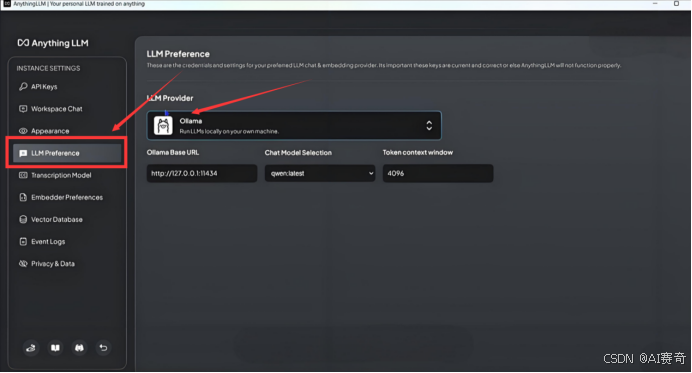The width and height of the screenshot is (692, 373).
Task: Click the Ollama llama logo
Action: tap(163, 125)
